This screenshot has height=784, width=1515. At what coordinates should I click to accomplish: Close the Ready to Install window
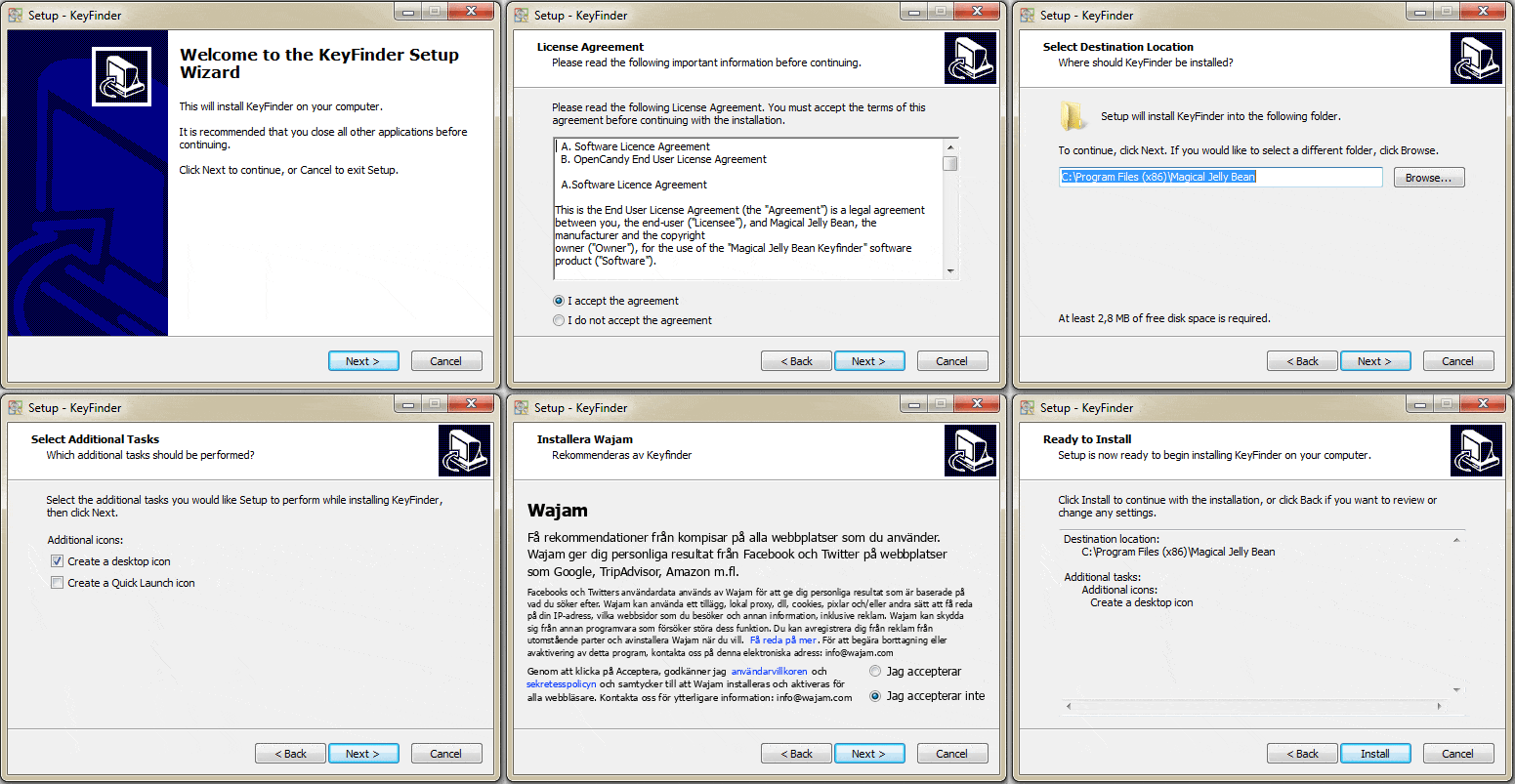(1483, 403)
